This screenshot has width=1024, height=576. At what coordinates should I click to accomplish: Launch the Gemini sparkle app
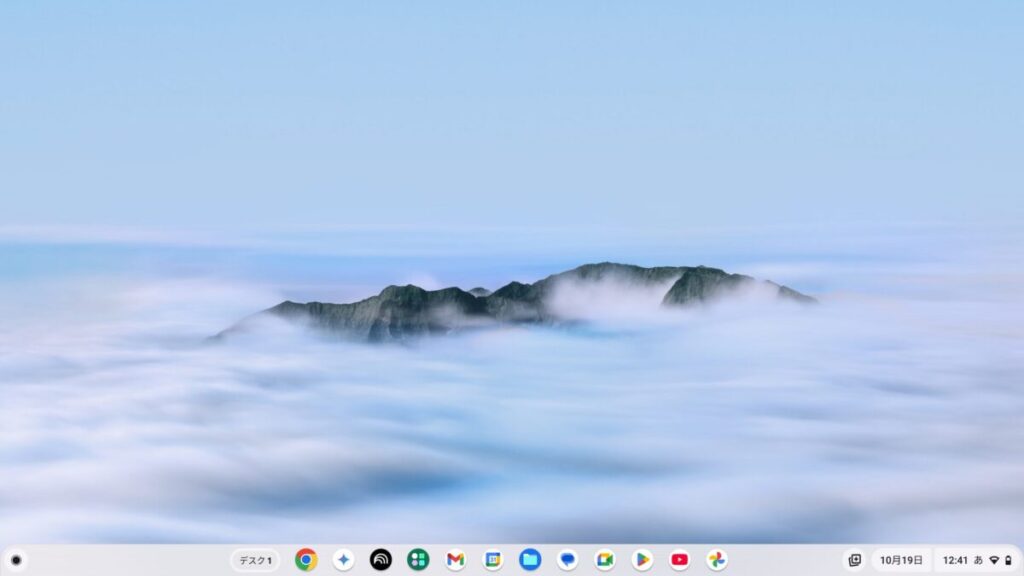[x=343, y=560]
